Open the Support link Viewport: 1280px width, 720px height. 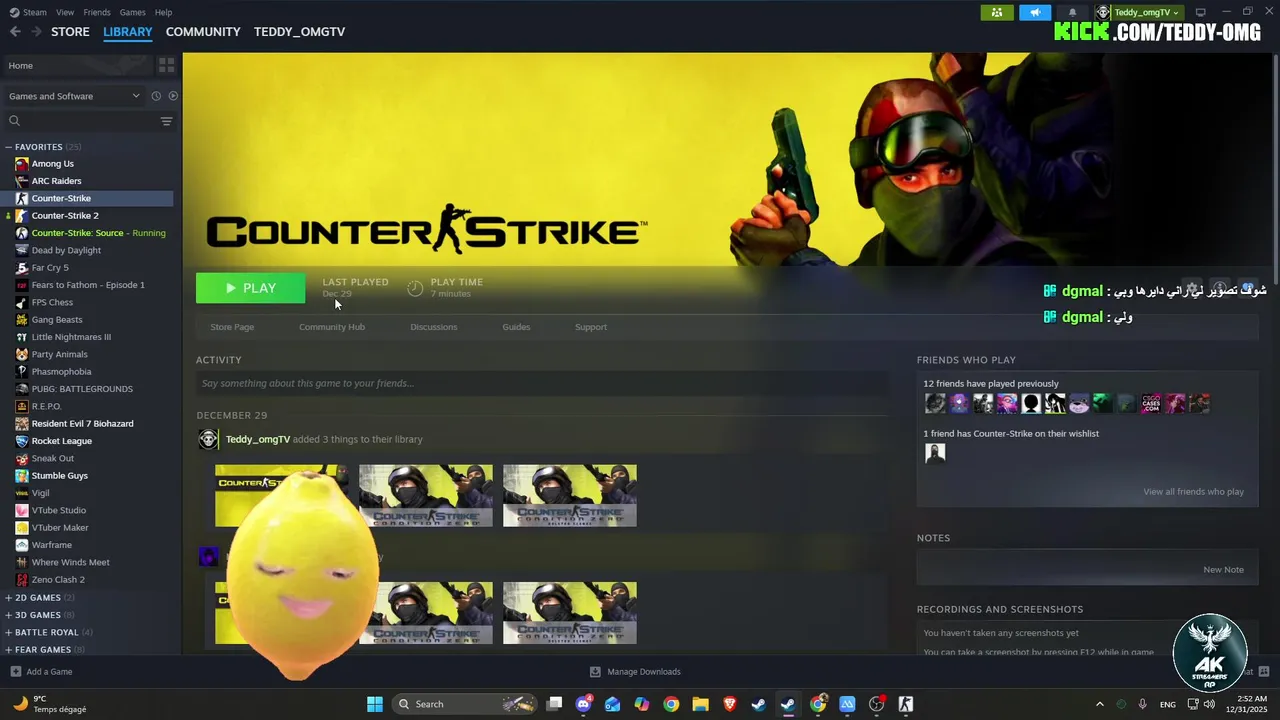tap(591, 327)
